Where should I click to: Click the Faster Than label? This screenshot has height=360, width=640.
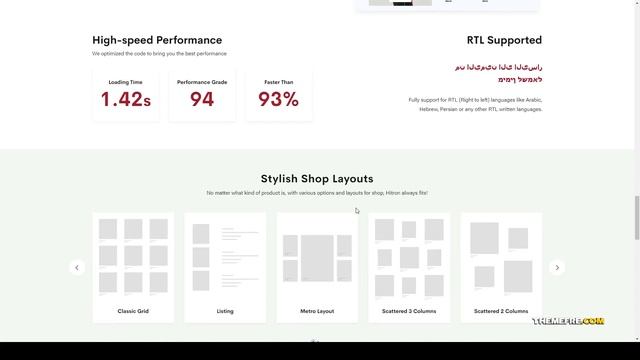[x=279, y=82]
